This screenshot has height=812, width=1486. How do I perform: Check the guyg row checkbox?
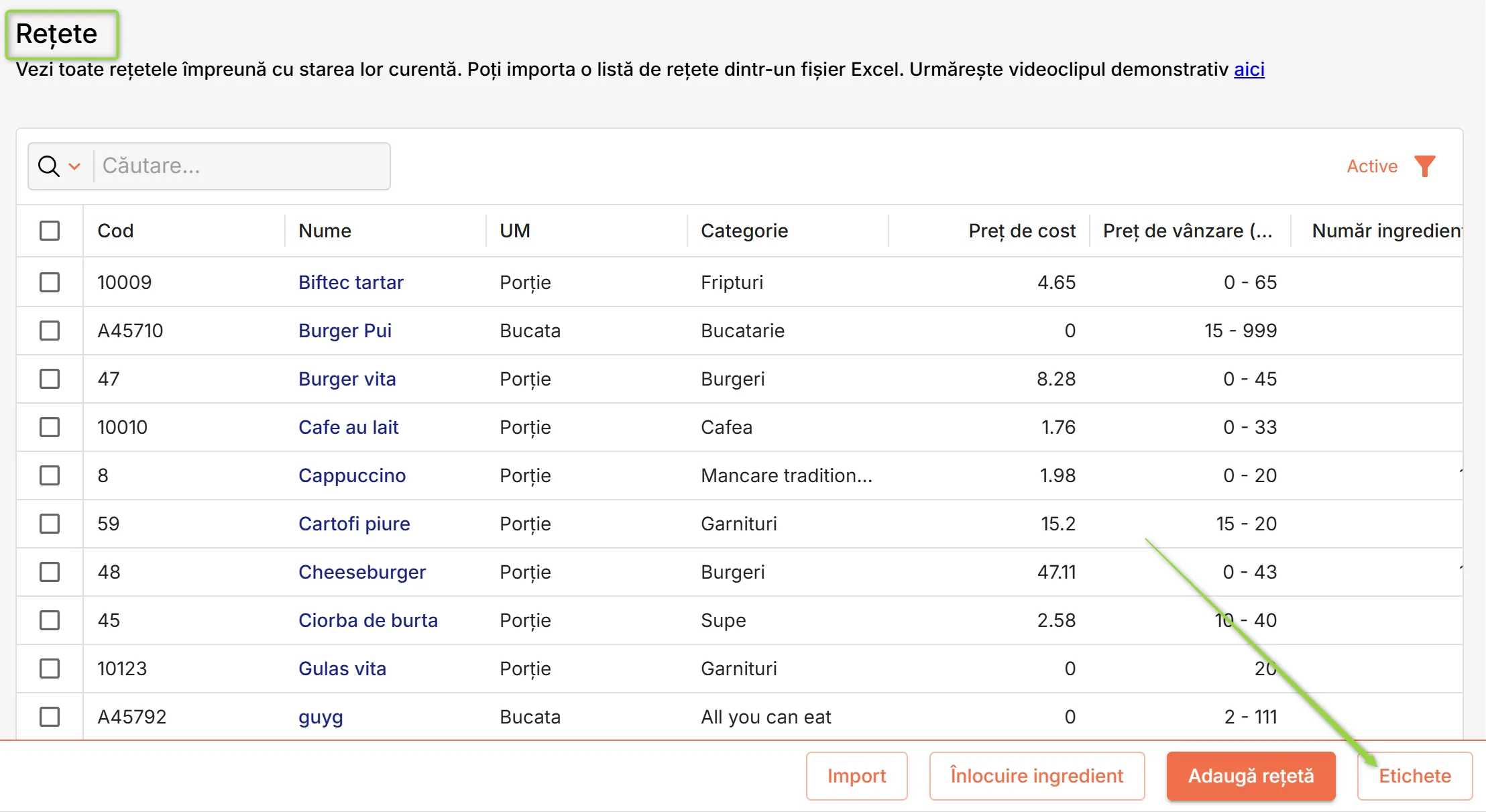click(50, 717)
